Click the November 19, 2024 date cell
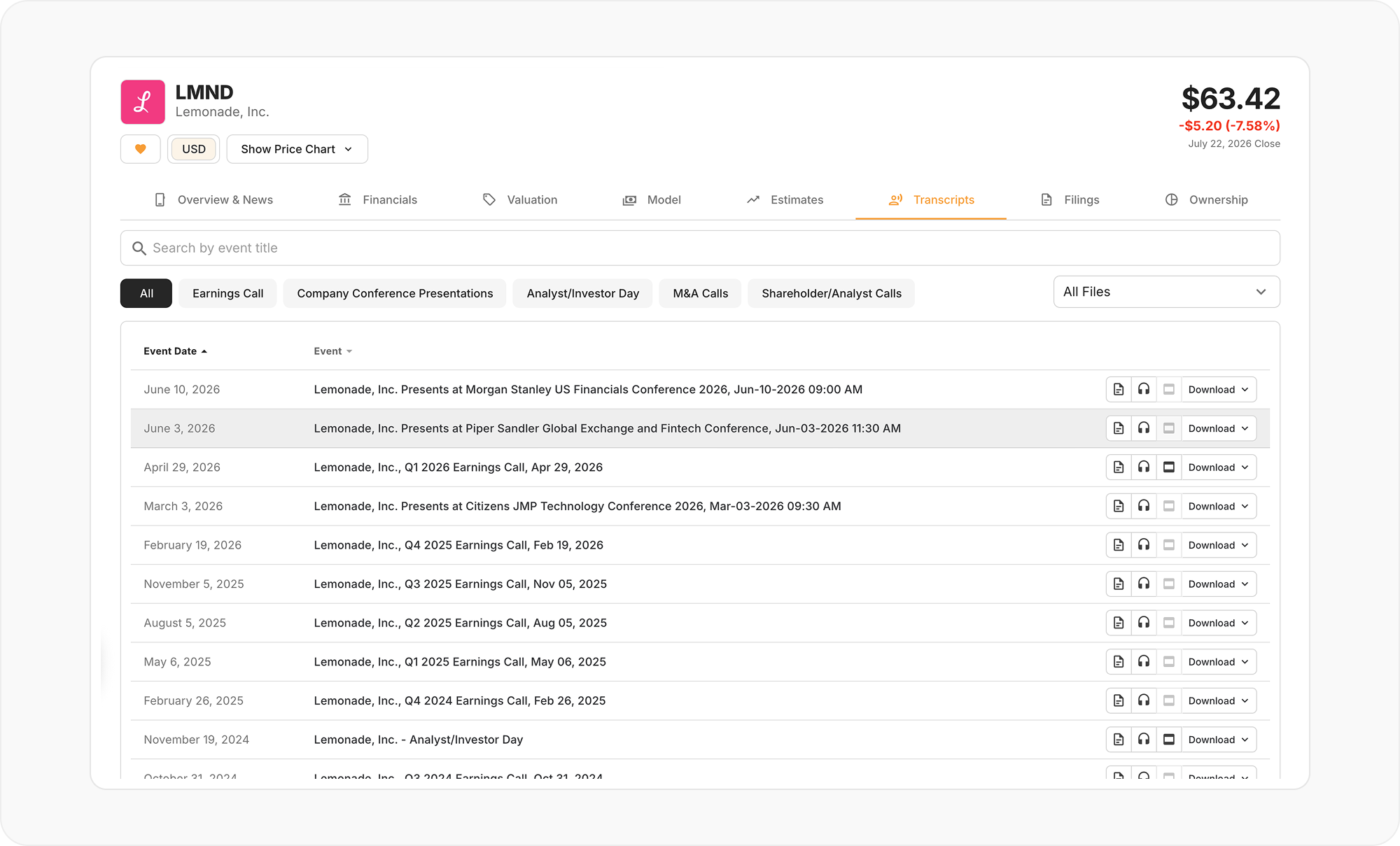 point(197,740)
